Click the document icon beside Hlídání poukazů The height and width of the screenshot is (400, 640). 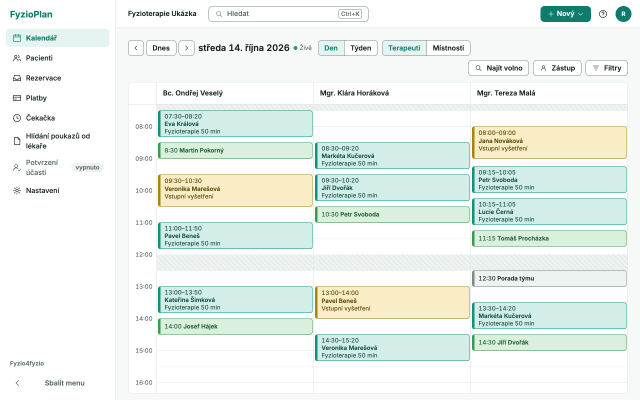coord(17,141)
